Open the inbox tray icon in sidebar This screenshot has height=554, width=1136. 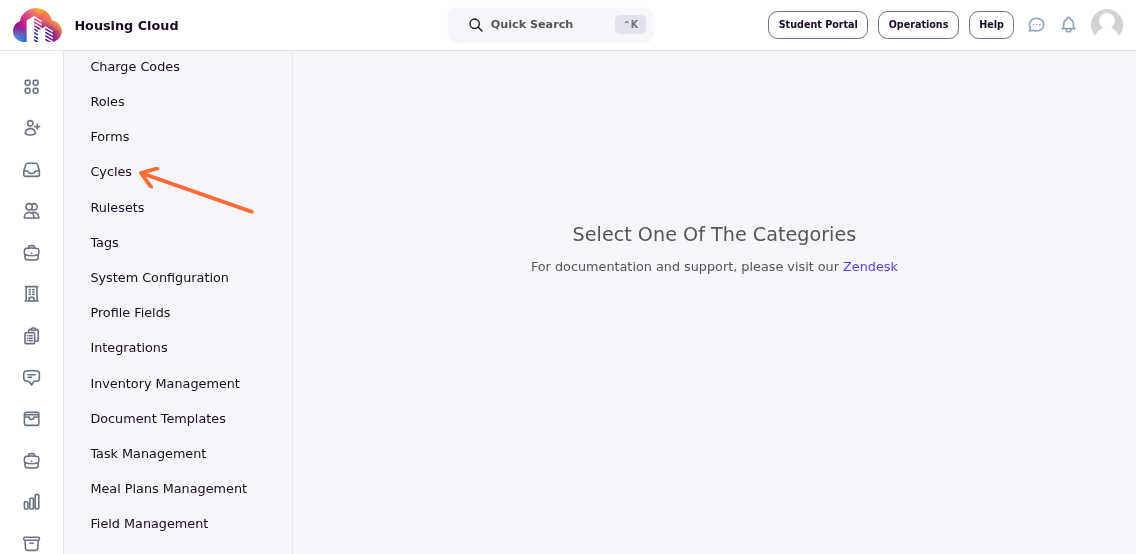tap(31, 169)
